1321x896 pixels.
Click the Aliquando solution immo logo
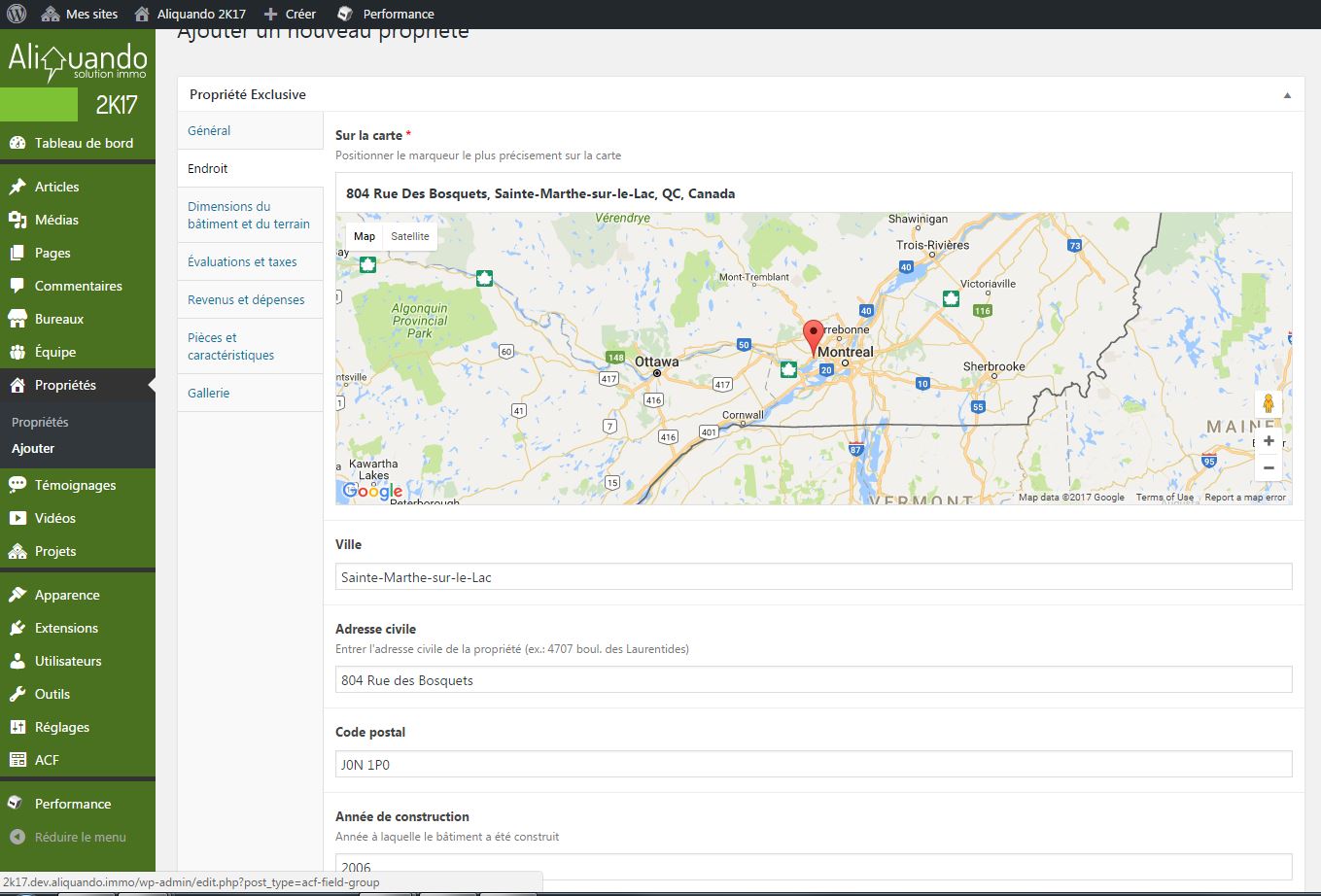coord(78,63)
